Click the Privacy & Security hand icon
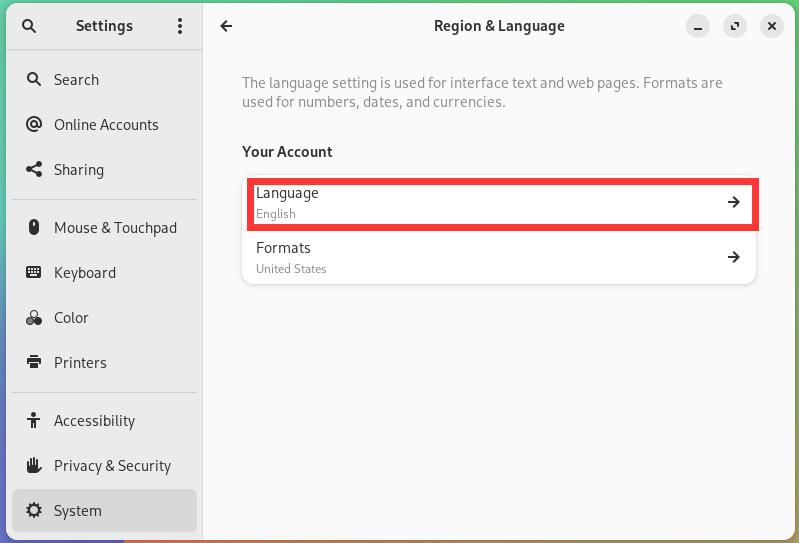 point(34,465)
